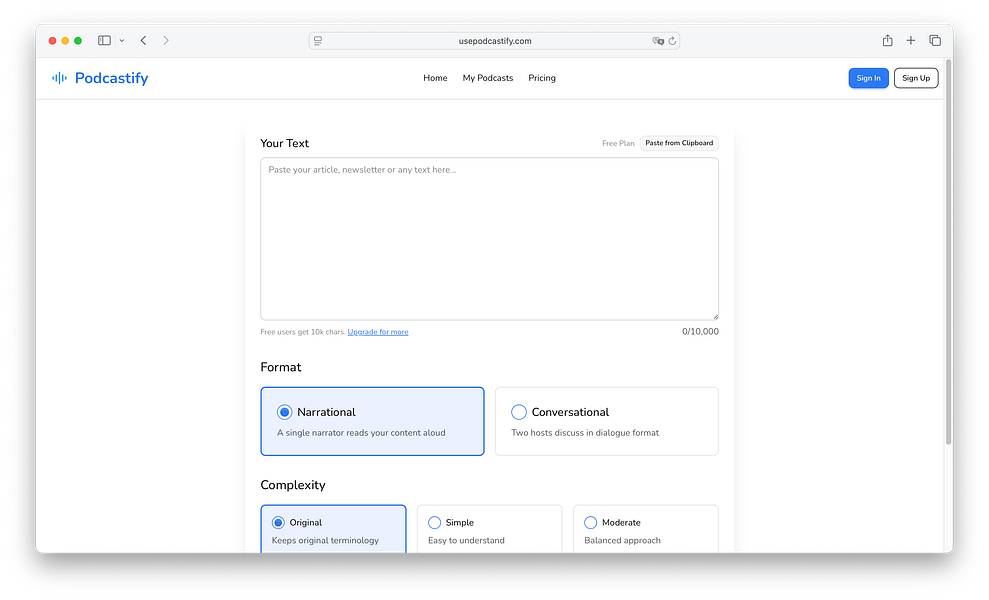989x600 pixels.
Task: Click Paste from Clipboard button
Action: (x=679, y=143)
